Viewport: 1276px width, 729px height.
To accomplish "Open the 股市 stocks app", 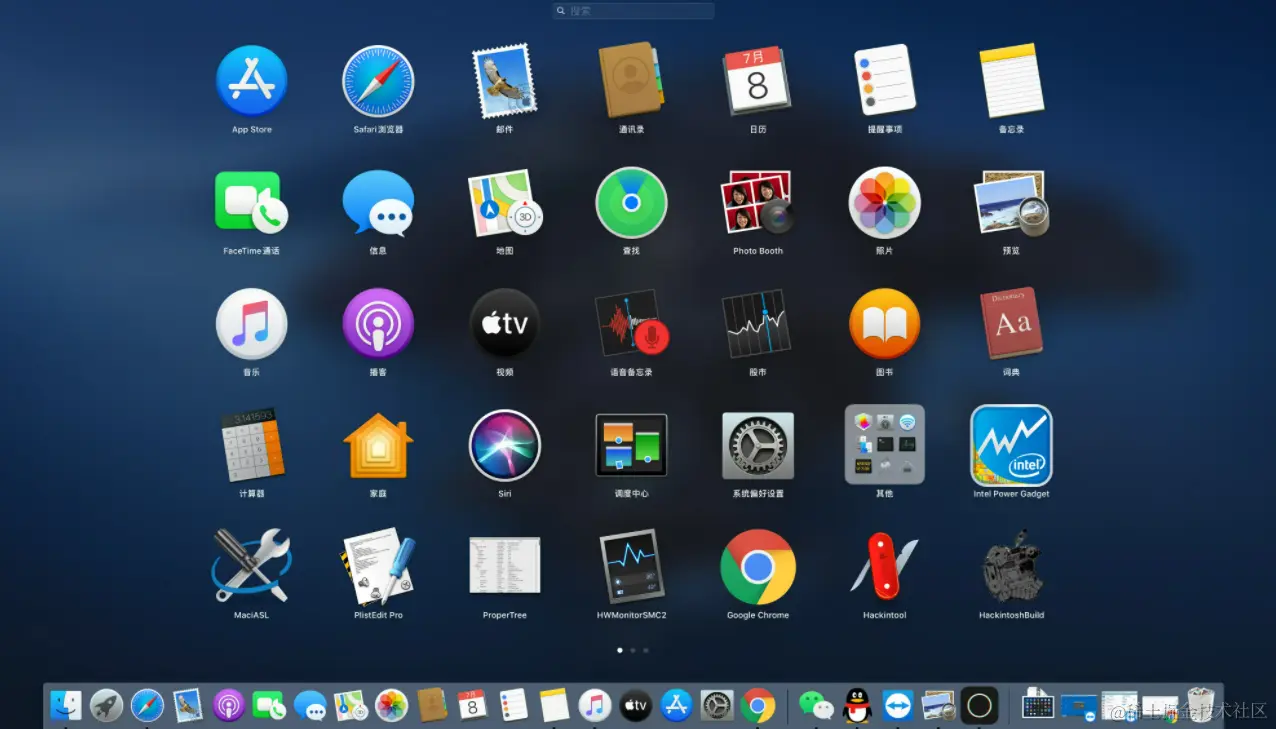I will (x=757, y=324).
